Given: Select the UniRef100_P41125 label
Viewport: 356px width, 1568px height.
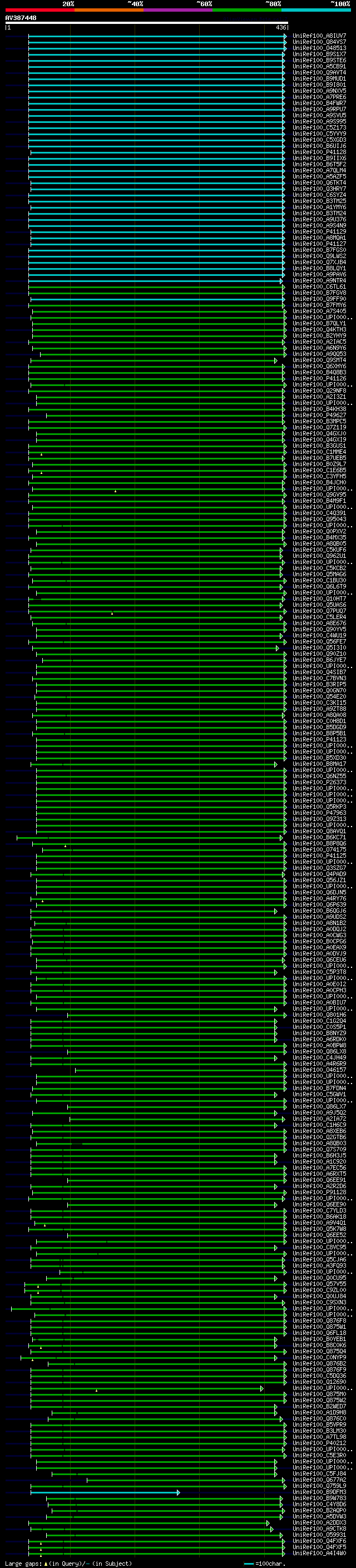Looking at the screenshot, I should tap(319, 855).
